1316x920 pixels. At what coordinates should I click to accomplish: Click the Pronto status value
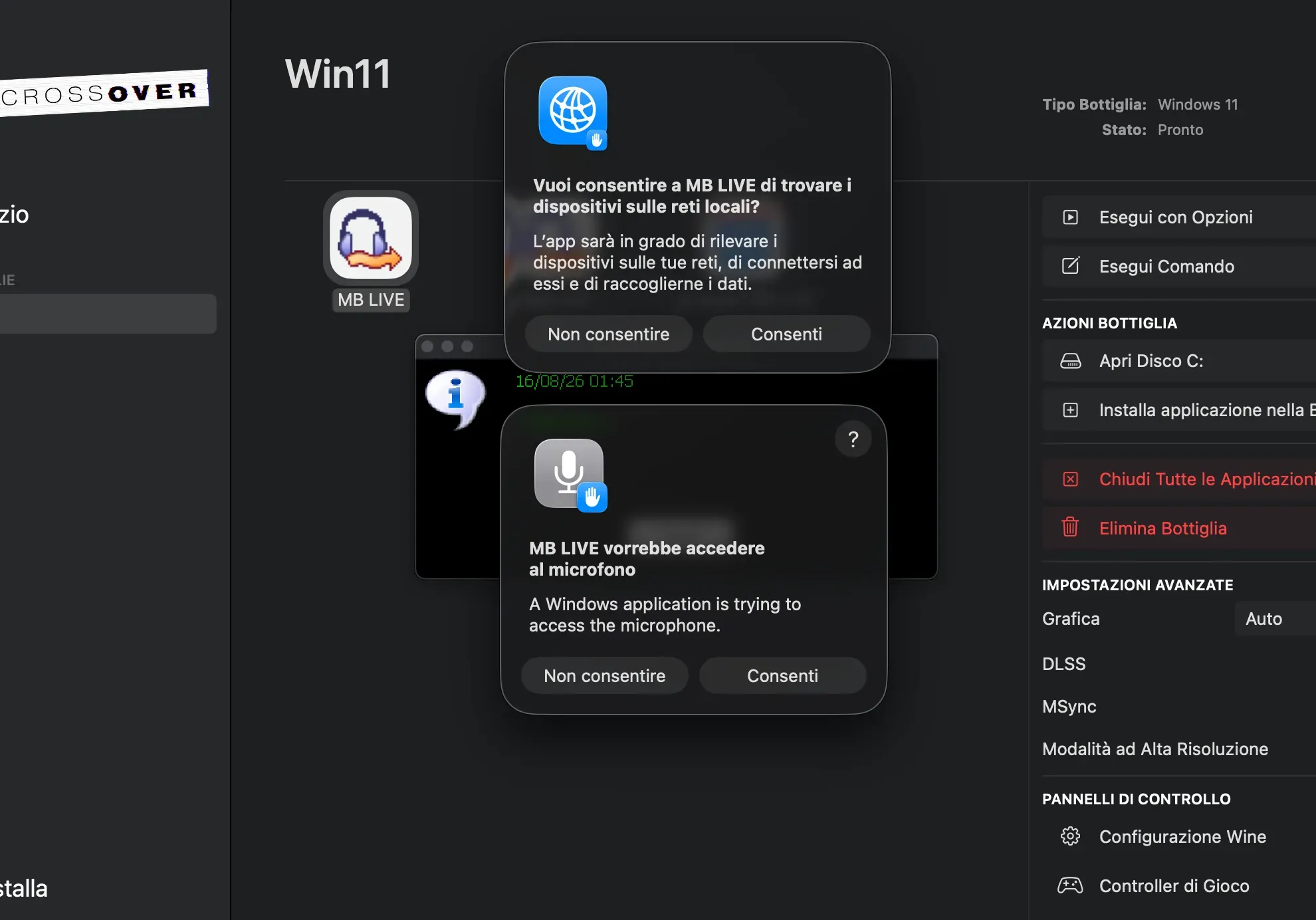pos(1180,130)
